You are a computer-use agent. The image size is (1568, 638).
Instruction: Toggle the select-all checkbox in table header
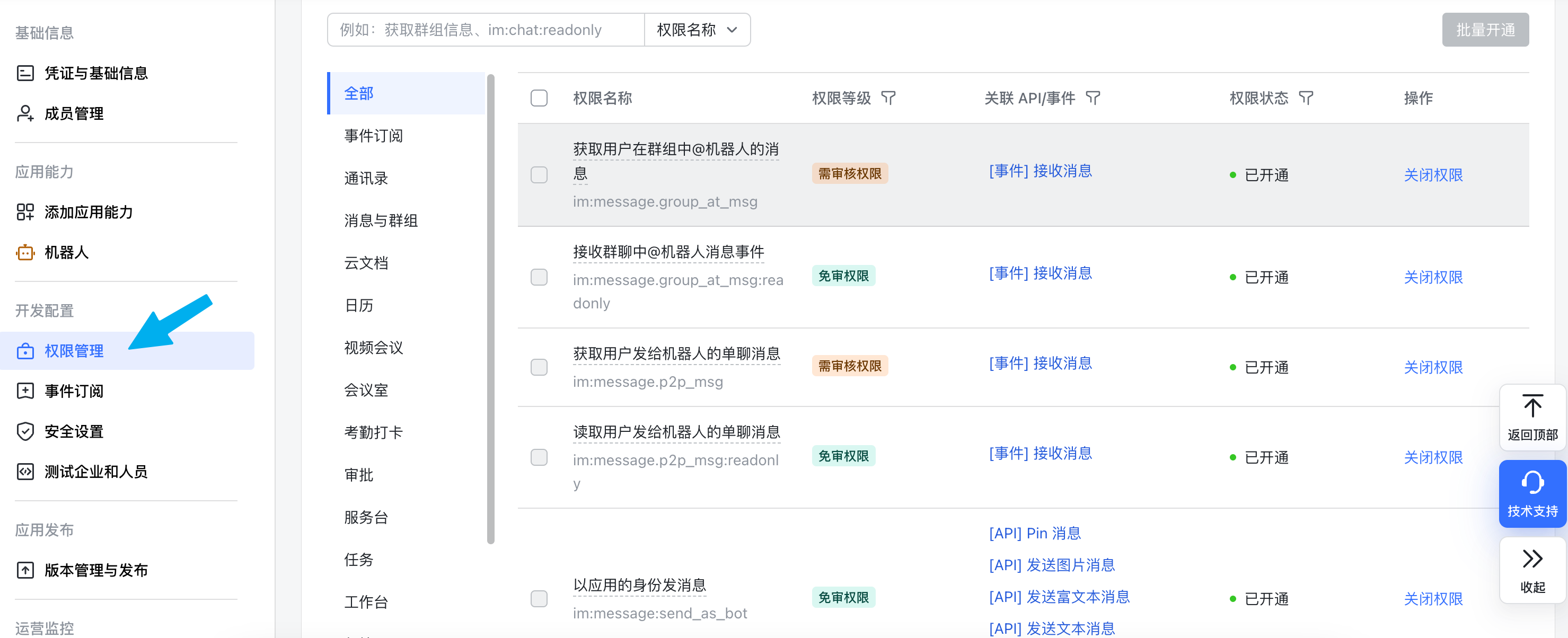click(539, 98)
